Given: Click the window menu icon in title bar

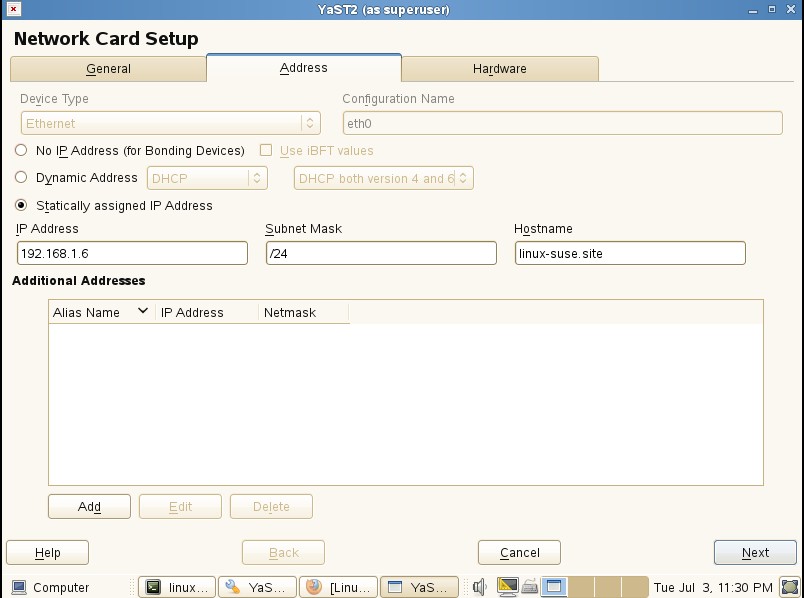Looking at the screenshot, I should coord(13,9).
